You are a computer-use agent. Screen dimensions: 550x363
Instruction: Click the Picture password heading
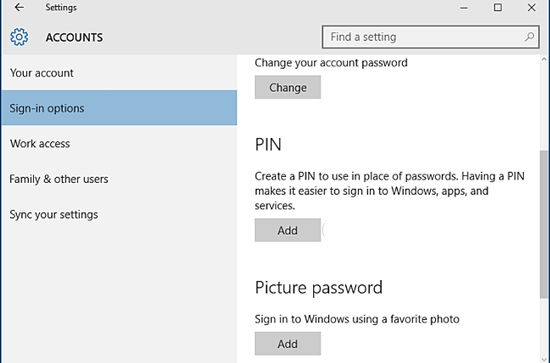click(x=318, y=288)
